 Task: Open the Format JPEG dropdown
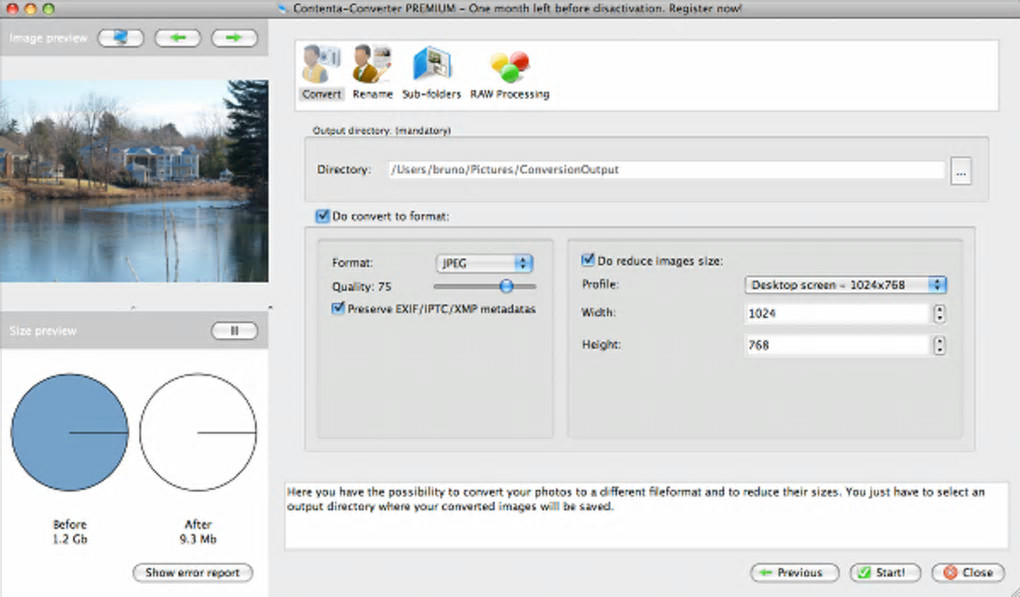click(x=485, y=263)
